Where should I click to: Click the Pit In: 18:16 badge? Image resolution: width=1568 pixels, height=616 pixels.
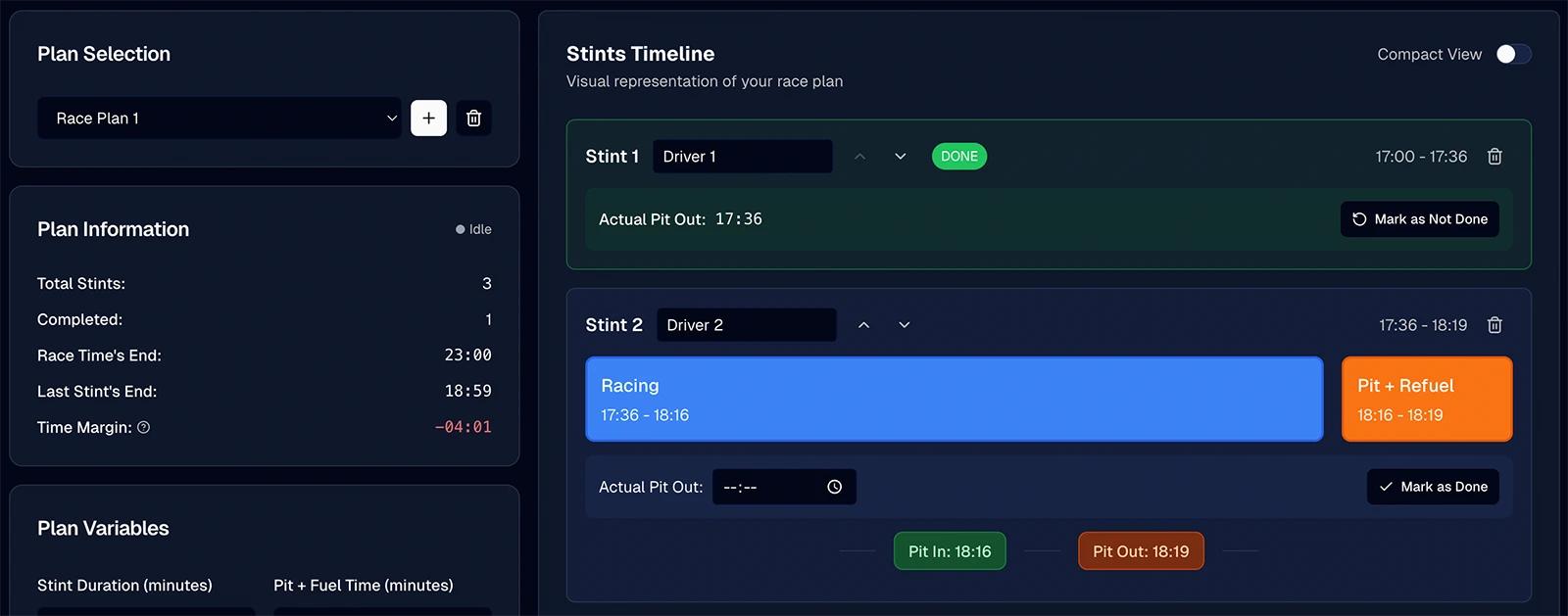(x=950, y=551)
